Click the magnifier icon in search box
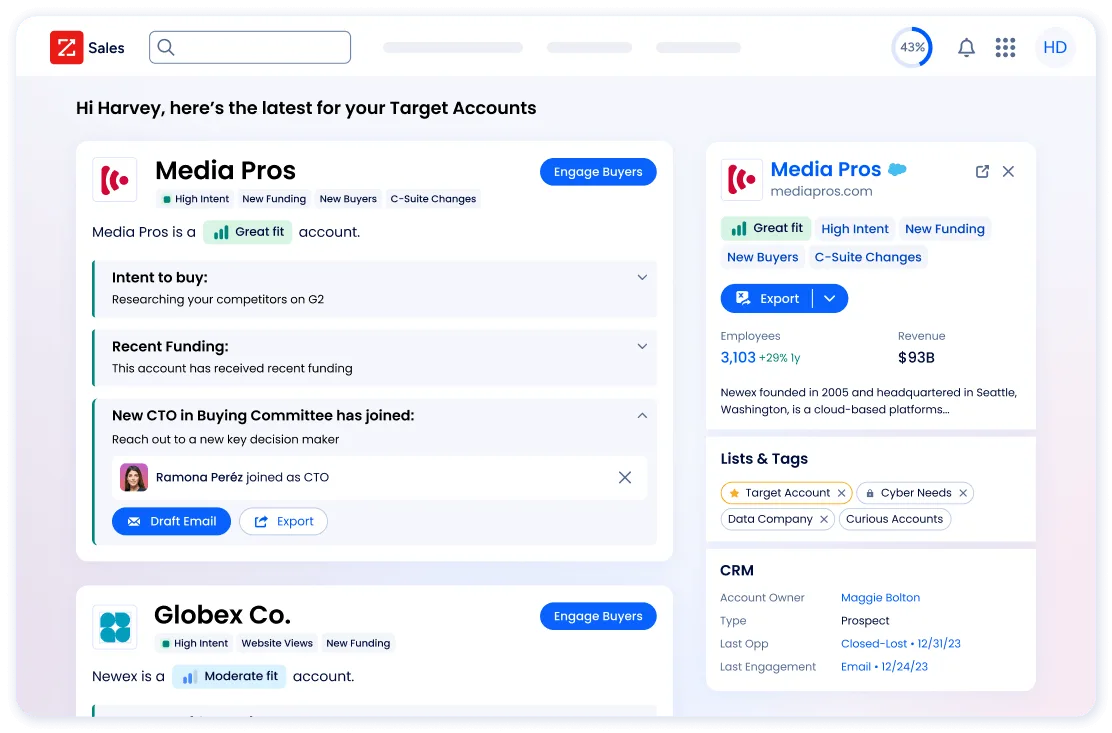Screen dimensions: 1112x733 coord(166,47)
